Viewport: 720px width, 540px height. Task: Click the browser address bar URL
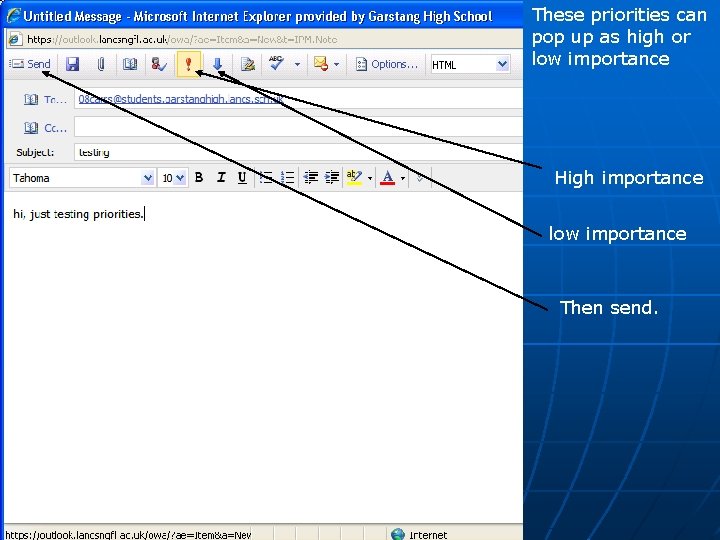click(182, 39)
